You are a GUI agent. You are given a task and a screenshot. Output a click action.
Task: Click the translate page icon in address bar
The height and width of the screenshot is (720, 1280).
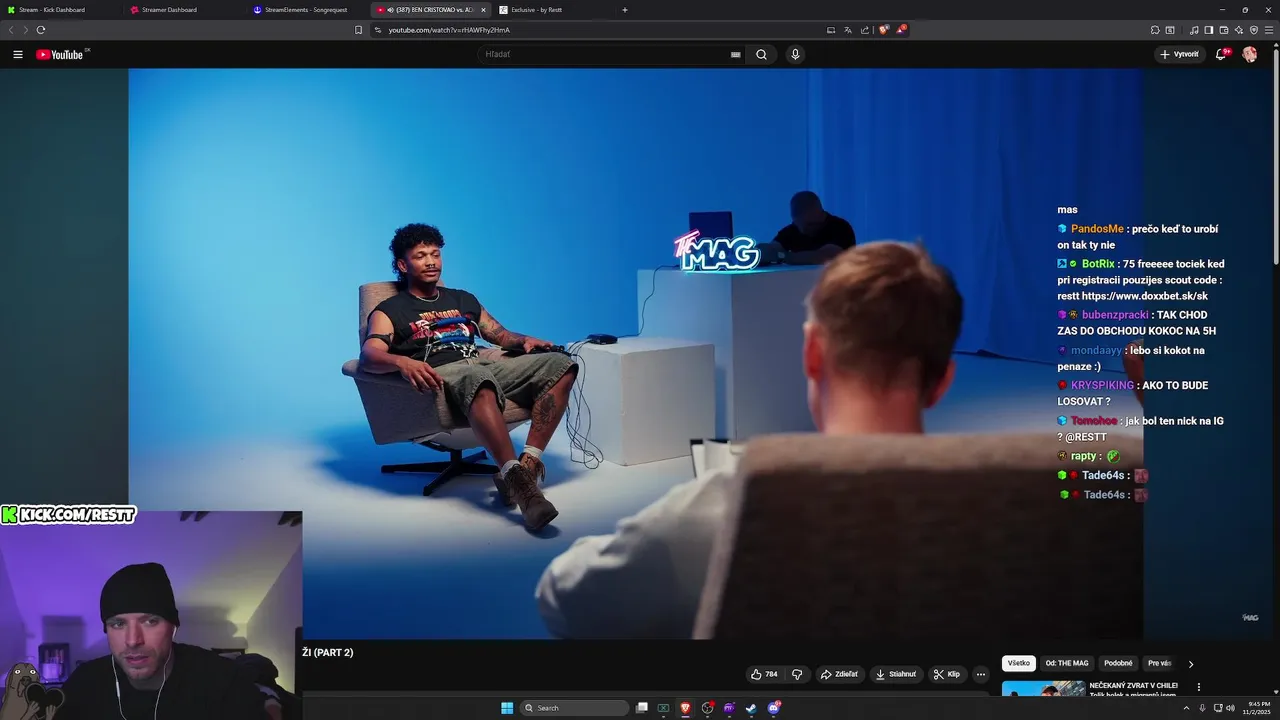[848, 30]
